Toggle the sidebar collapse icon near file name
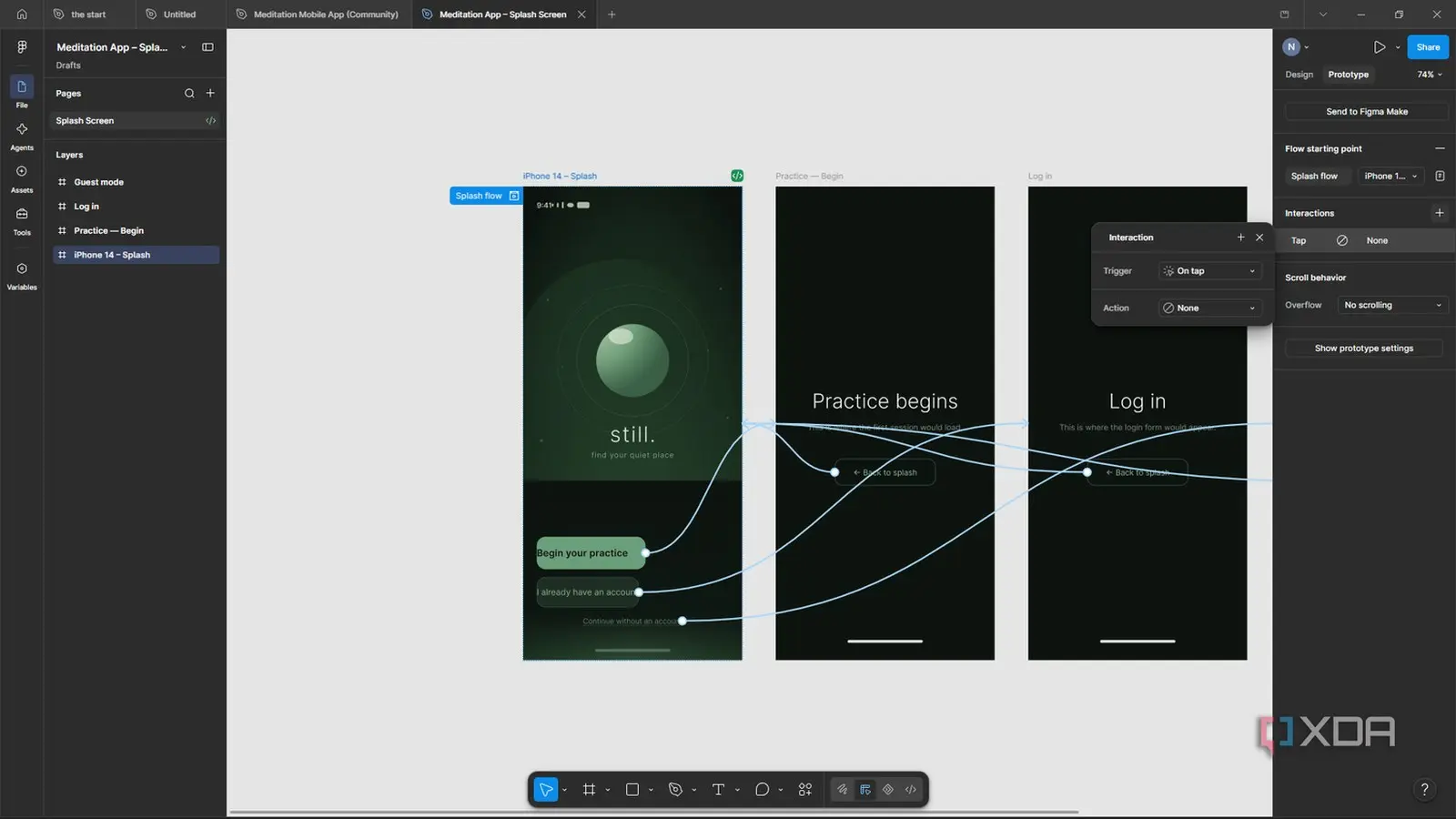The width and height of the screenshot is (1456, 819). 207,46
